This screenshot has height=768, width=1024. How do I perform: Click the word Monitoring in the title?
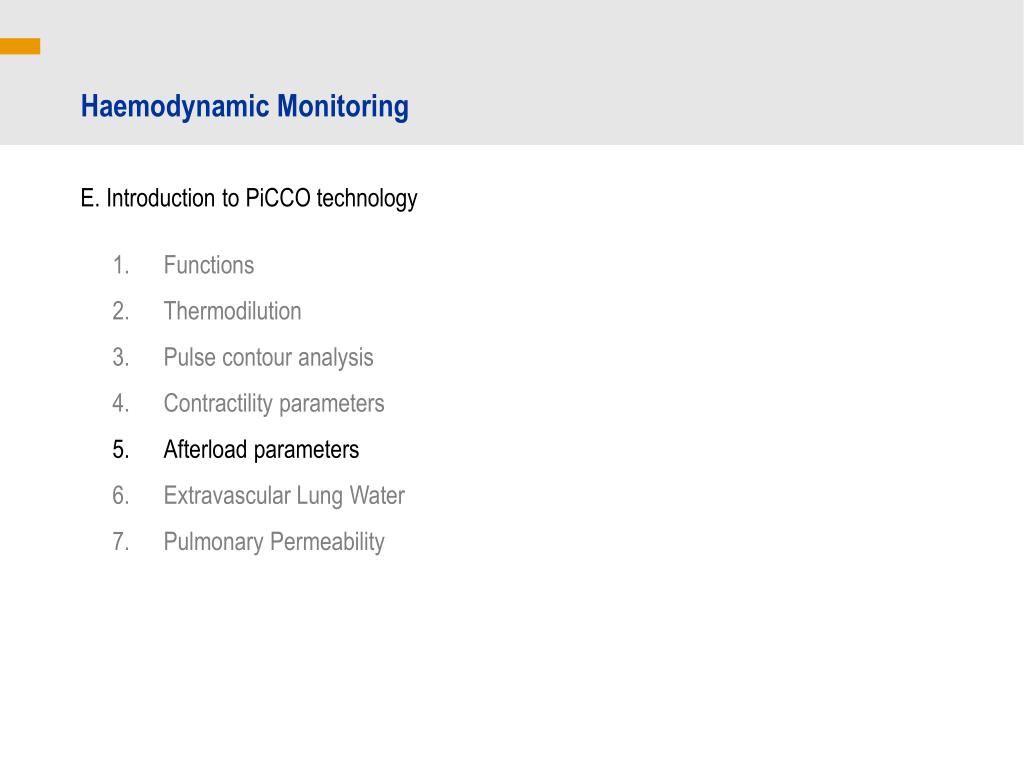click(x=343, y=106)
